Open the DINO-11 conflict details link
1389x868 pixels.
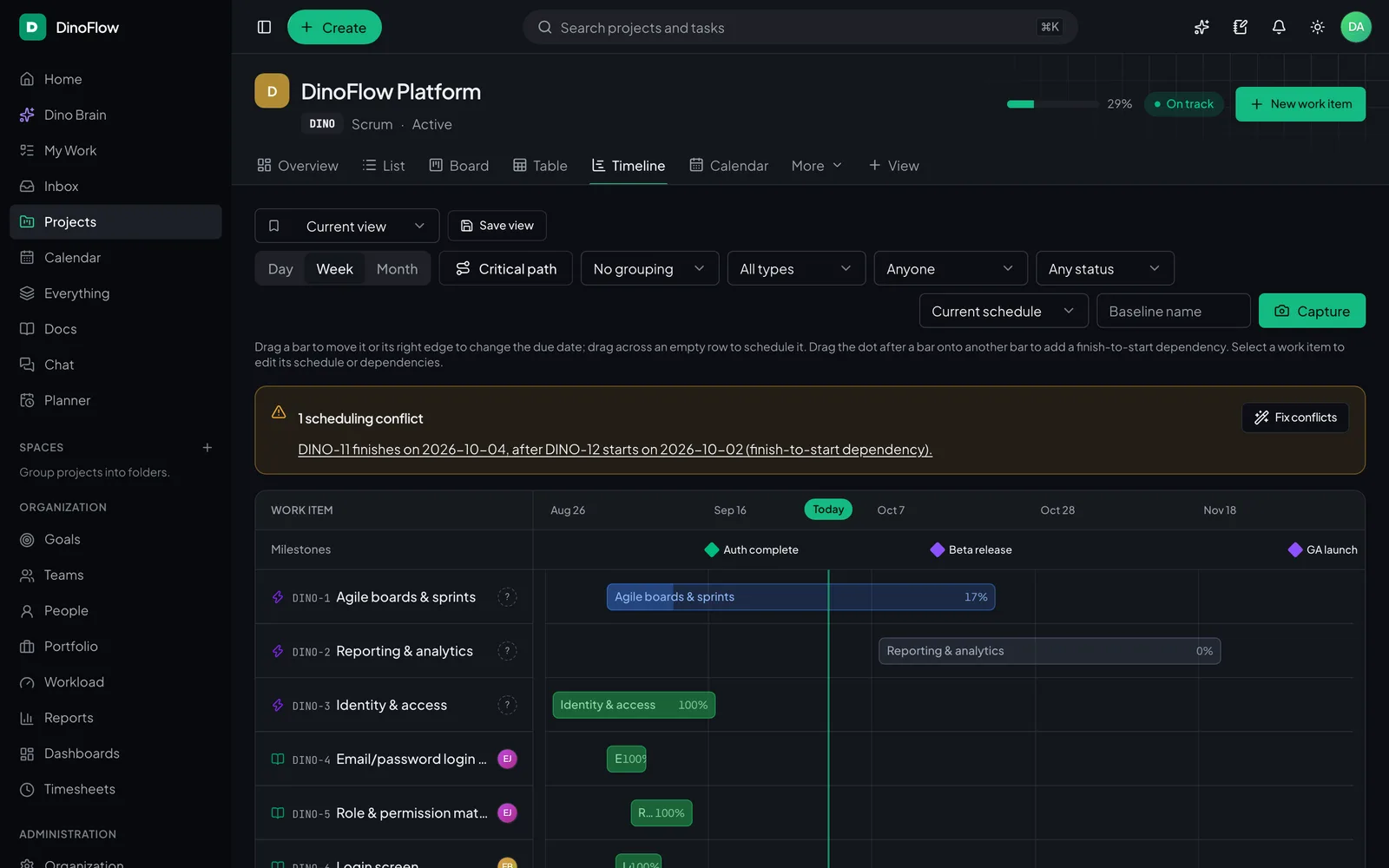615,450
